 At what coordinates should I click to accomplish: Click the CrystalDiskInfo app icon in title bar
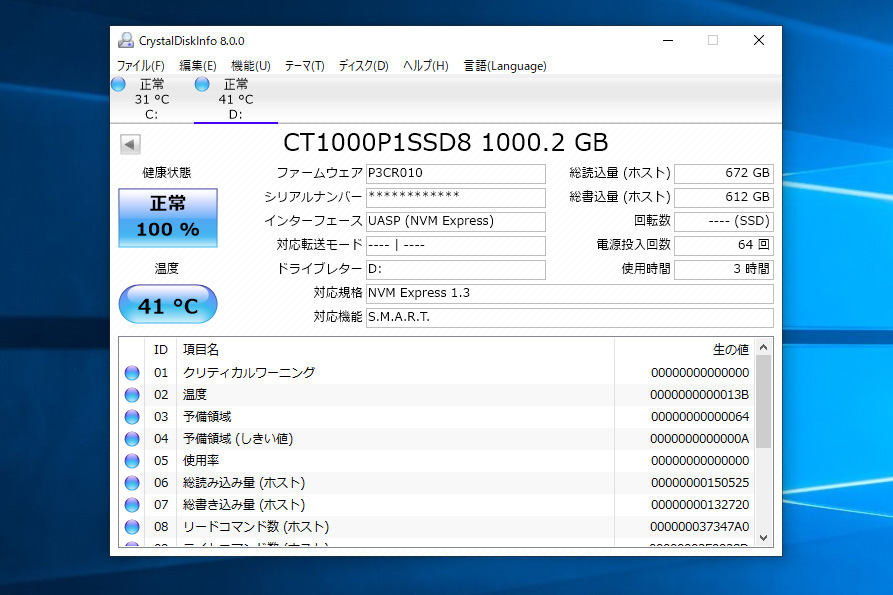(125, 40)
